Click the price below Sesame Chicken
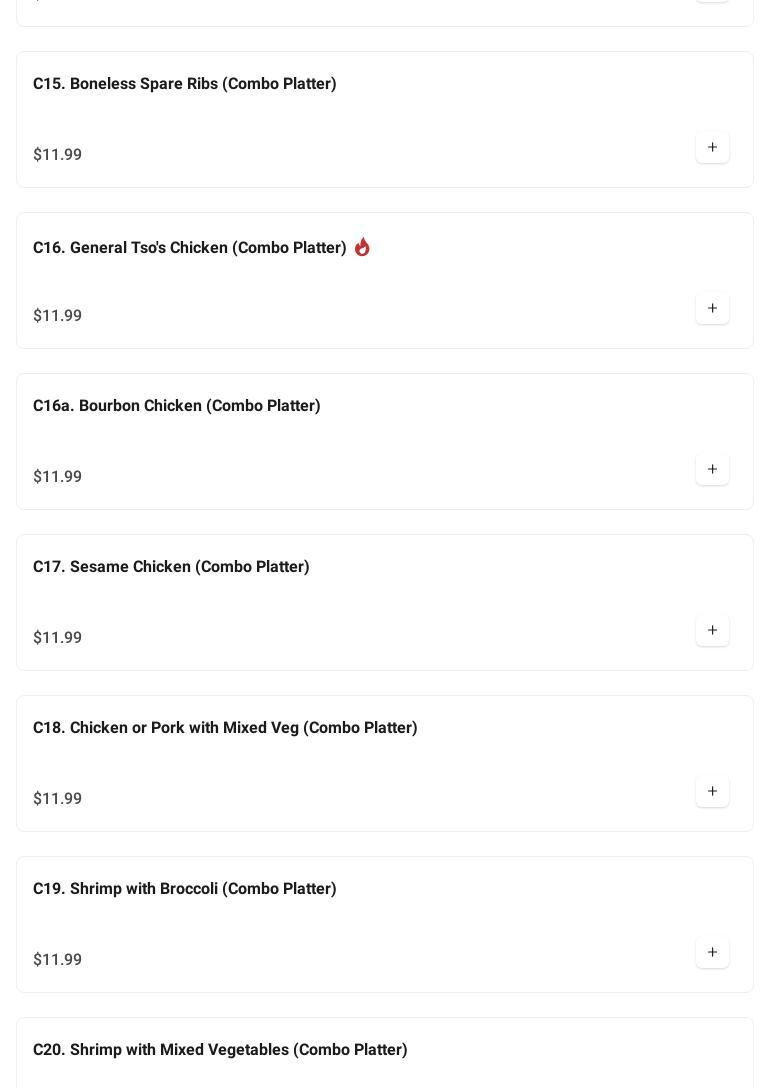Screen dimensions: 770x1088 tap(58, 638)
